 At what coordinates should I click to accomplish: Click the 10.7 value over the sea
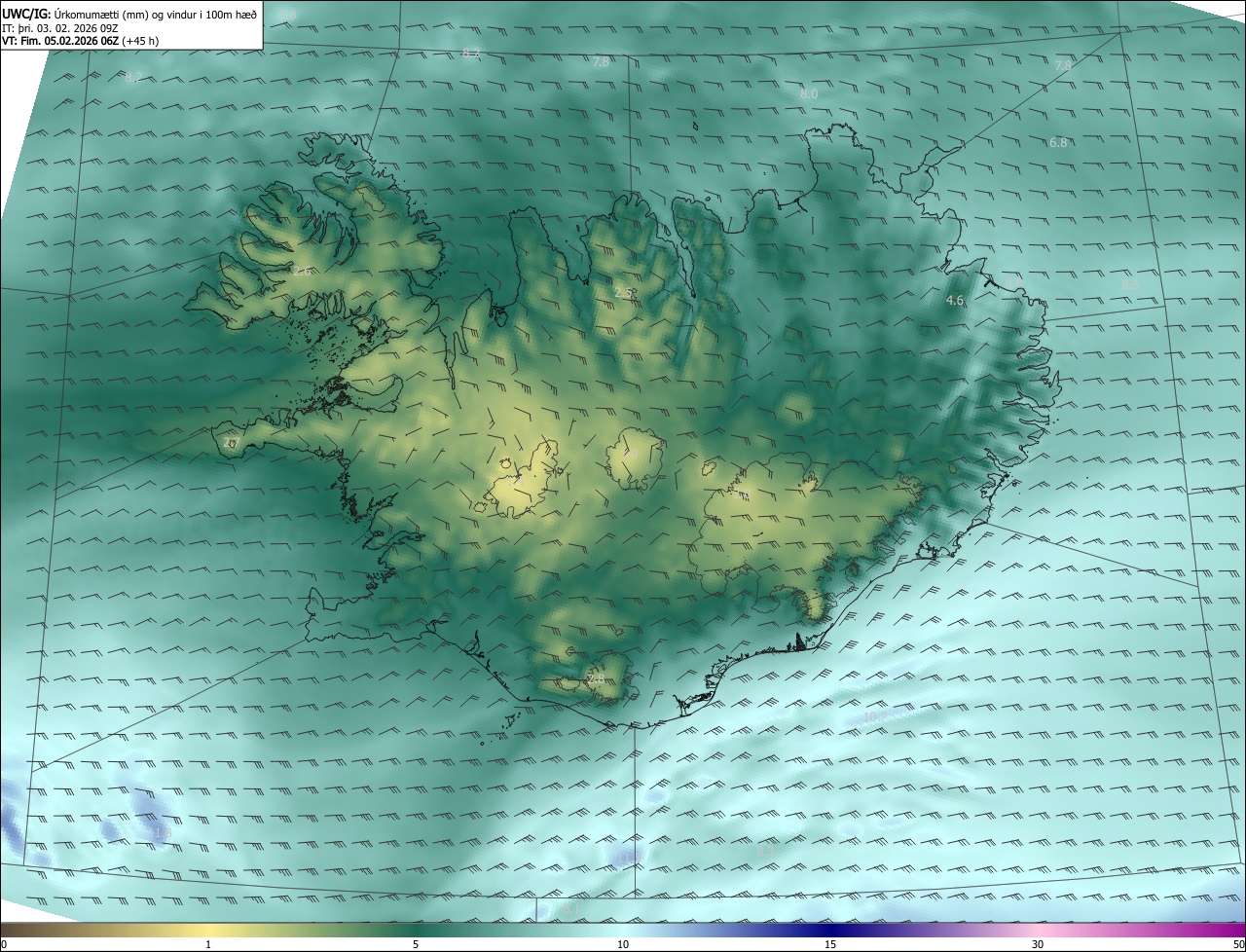[875, 717]
